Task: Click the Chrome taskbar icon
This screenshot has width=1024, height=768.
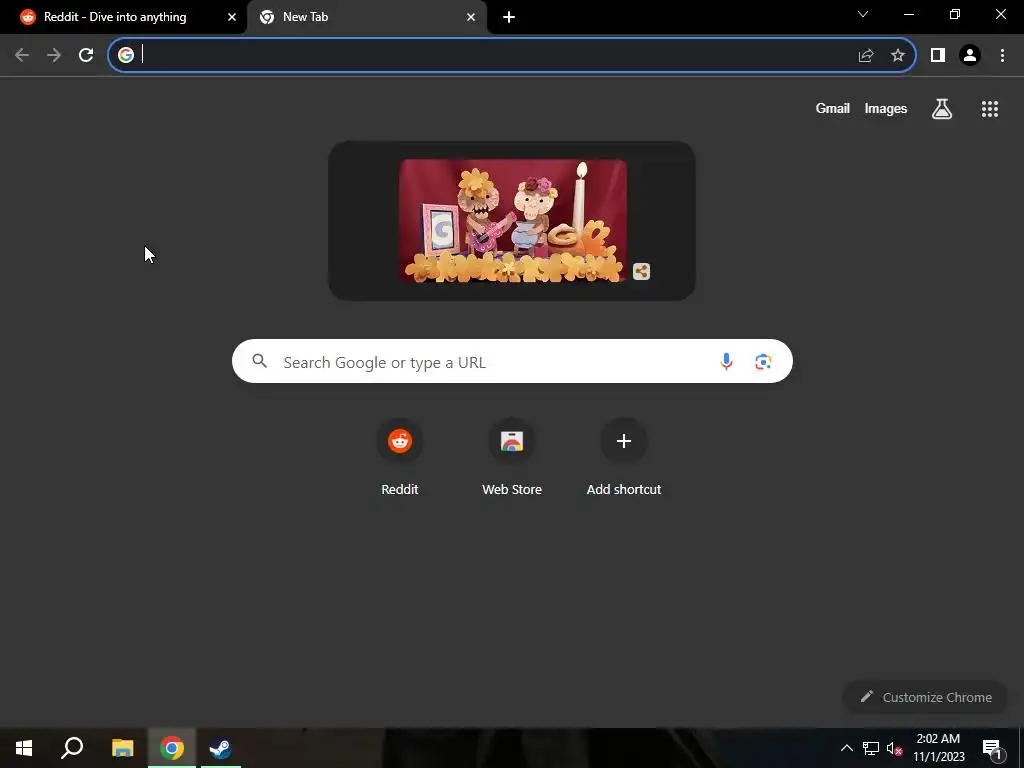Action: 172,748
